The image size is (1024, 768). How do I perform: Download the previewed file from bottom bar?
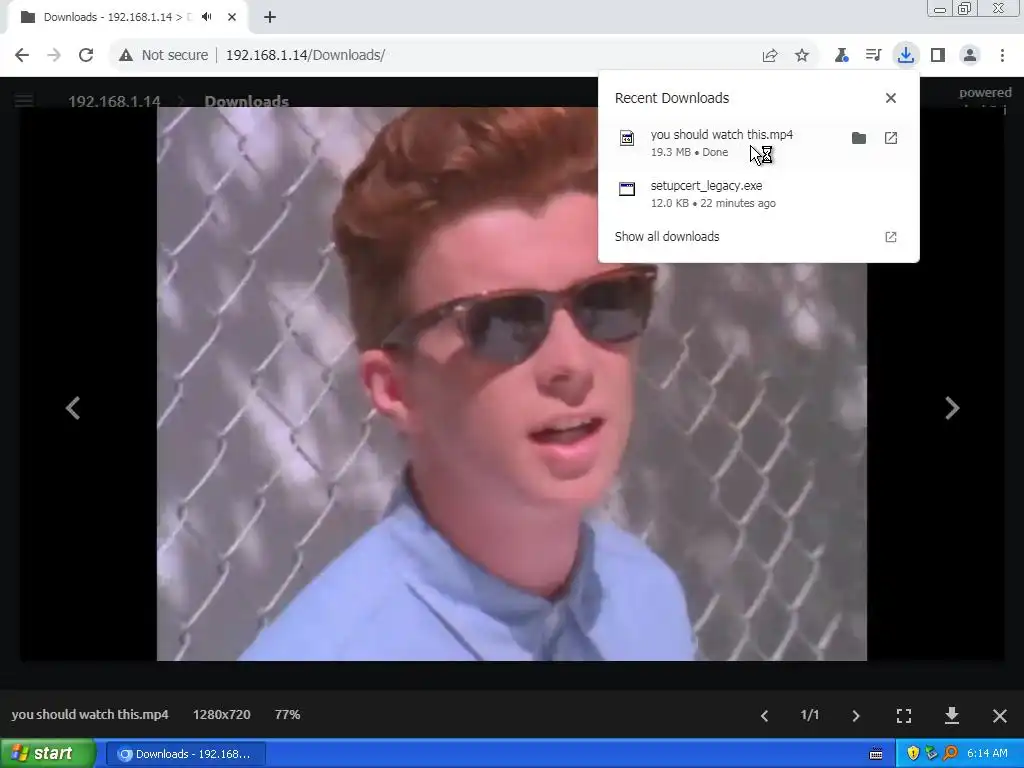coord(952,716)
